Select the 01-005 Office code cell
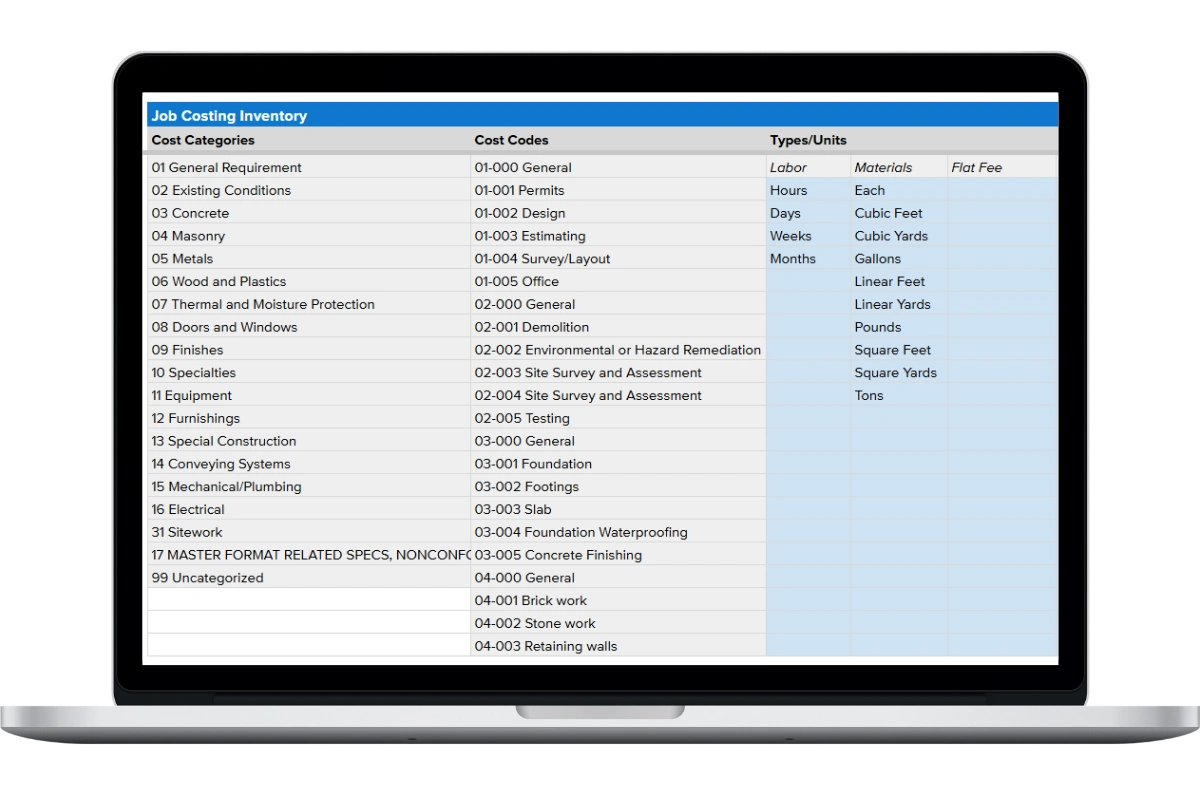The width and height of the screenshot is (1200, 794). coord(618,281)
